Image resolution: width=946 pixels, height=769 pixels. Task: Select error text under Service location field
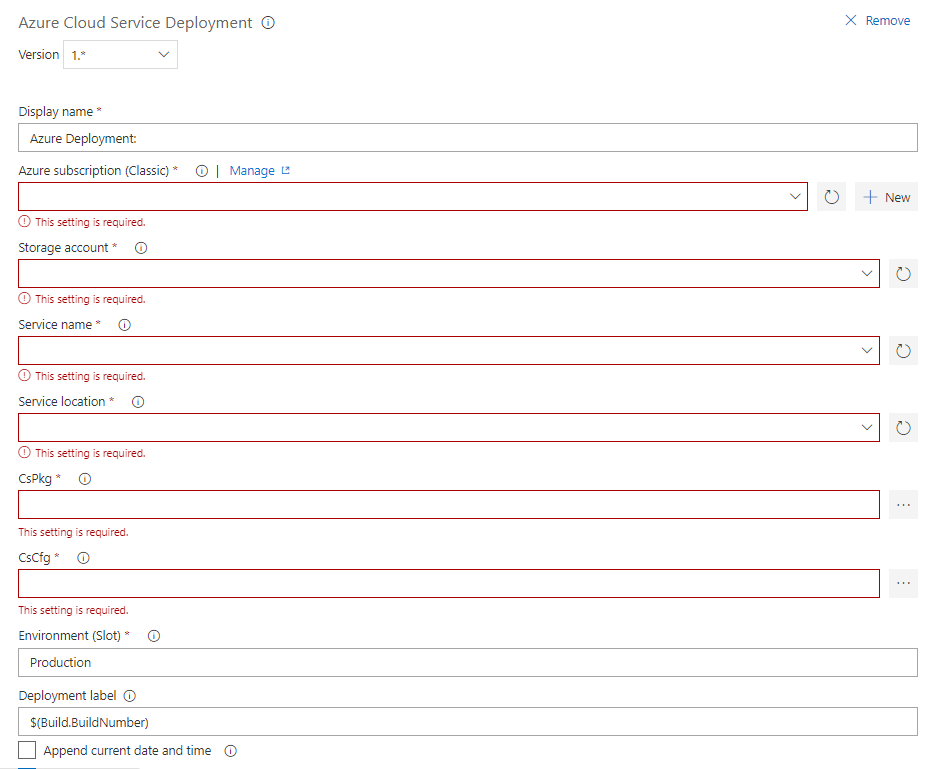pyautogui.click(x=90, y=453)
